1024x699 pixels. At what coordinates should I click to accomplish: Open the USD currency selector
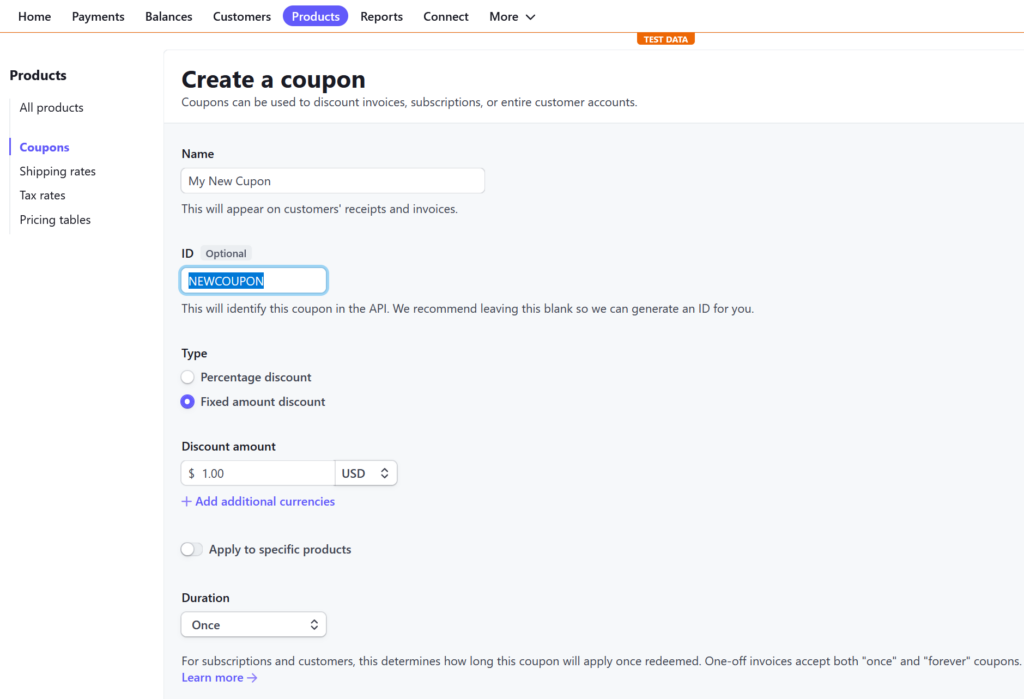pyautogui.click(x=366, y=472)
